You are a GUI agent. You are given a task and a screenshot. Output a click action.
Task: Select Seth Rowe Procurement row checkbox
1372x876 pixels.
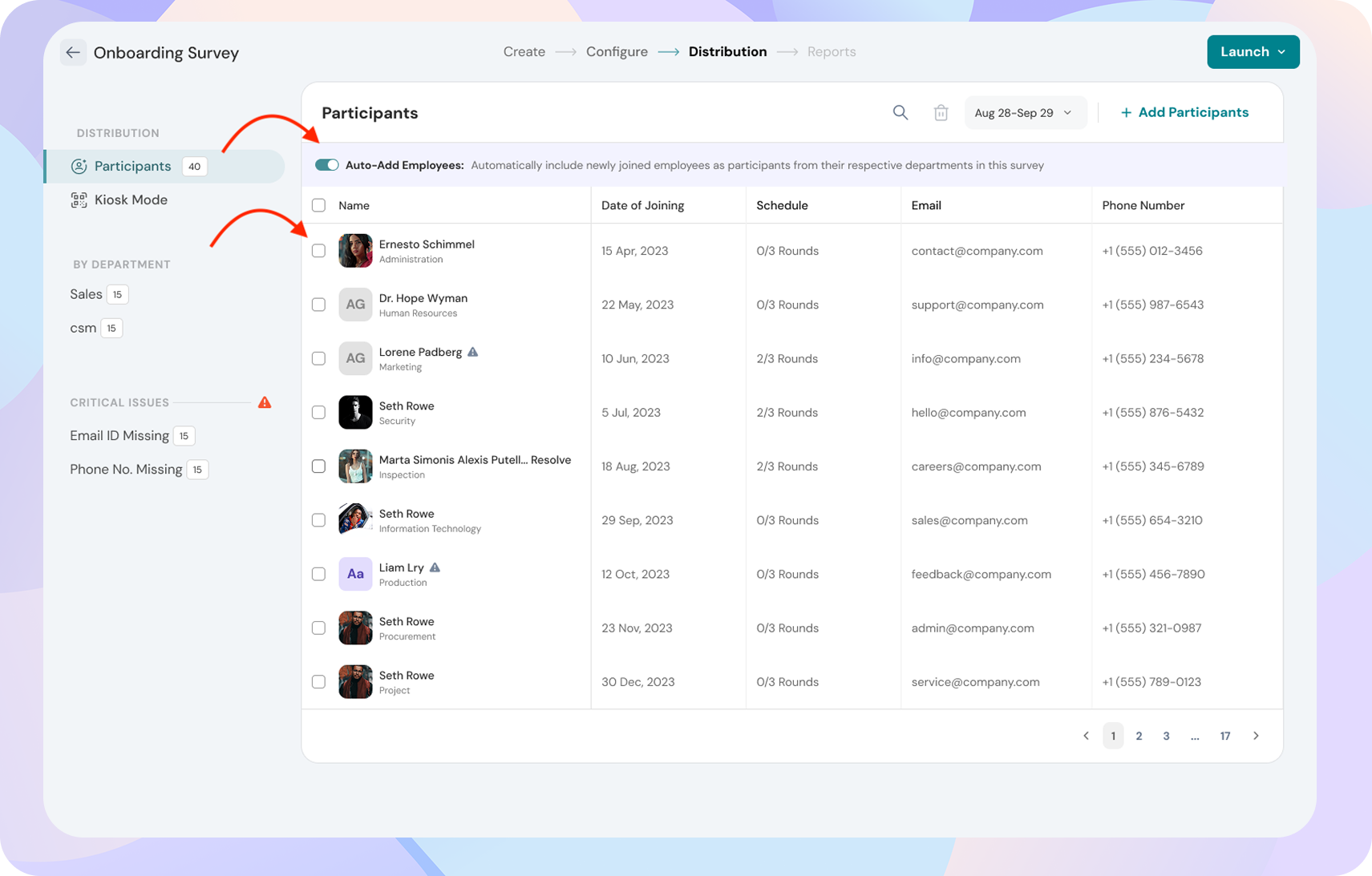pyautogui.click(x=318, y=628)
